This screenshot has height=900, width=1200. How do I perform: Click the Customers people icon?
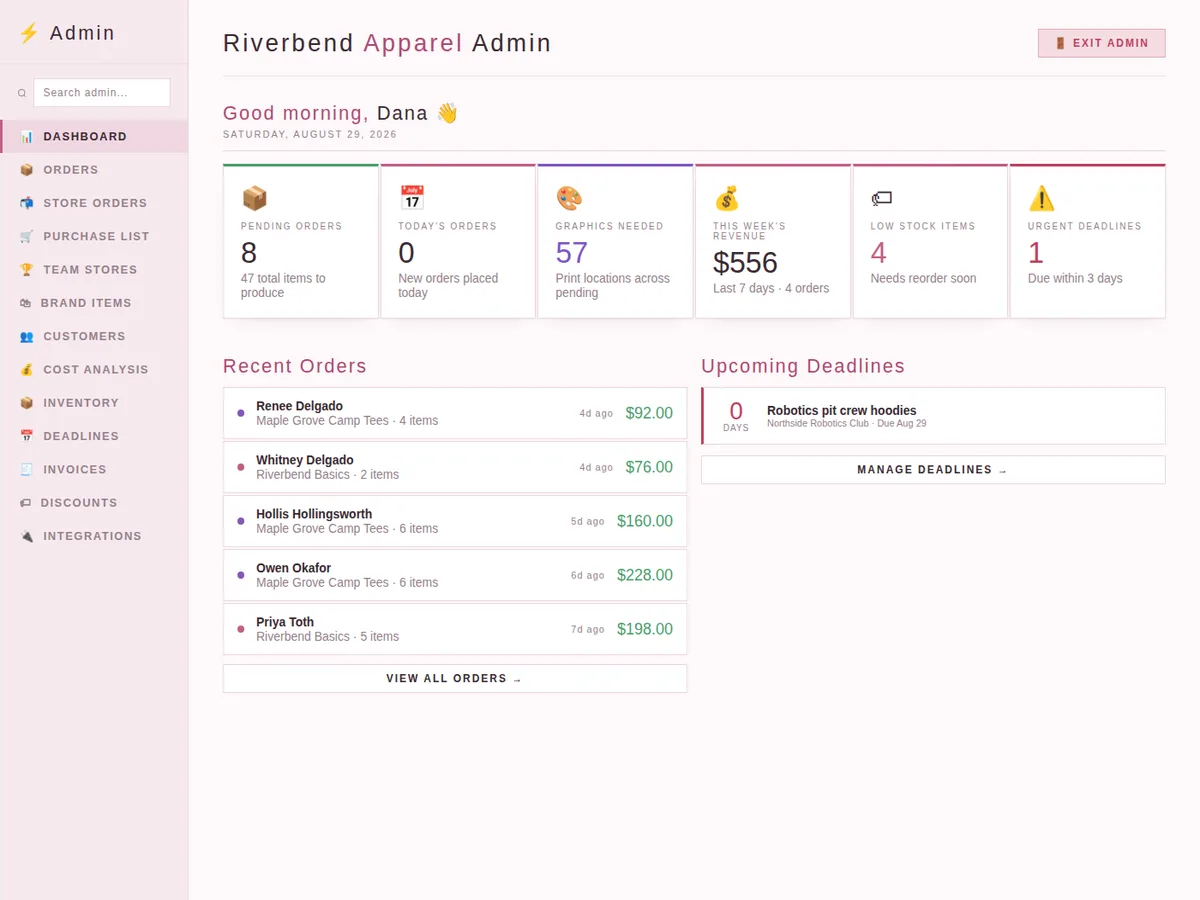click(x=27, y=336)
